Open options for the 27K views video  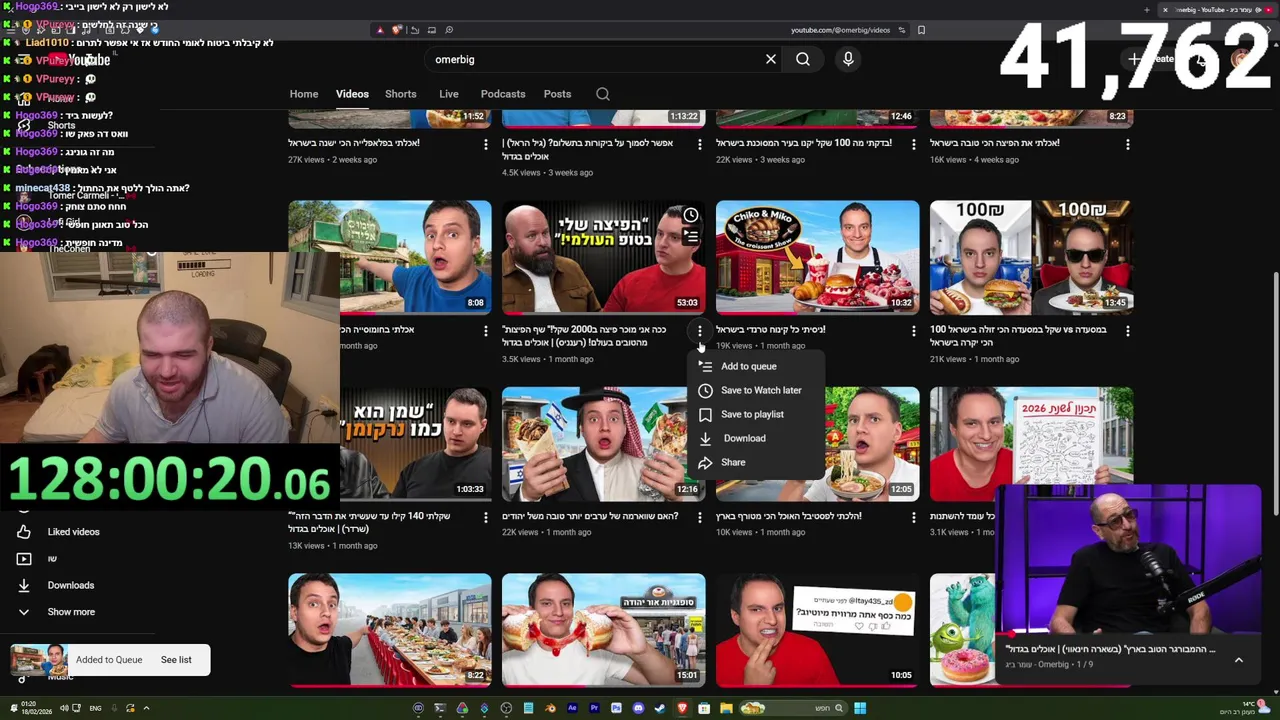(486, 144)
